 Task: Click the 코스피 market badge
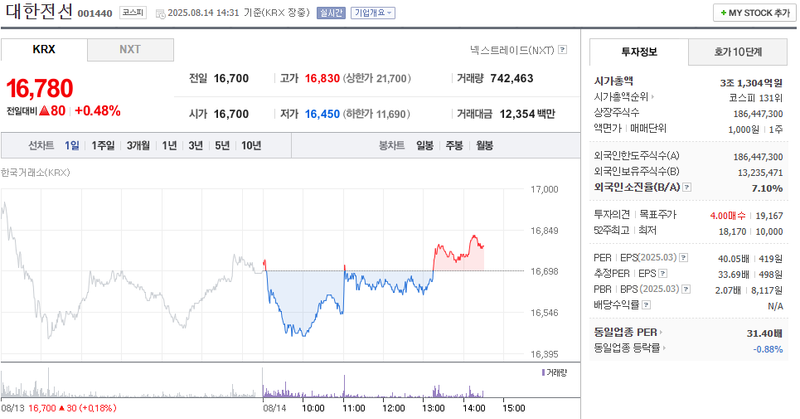tap(133, 13)
